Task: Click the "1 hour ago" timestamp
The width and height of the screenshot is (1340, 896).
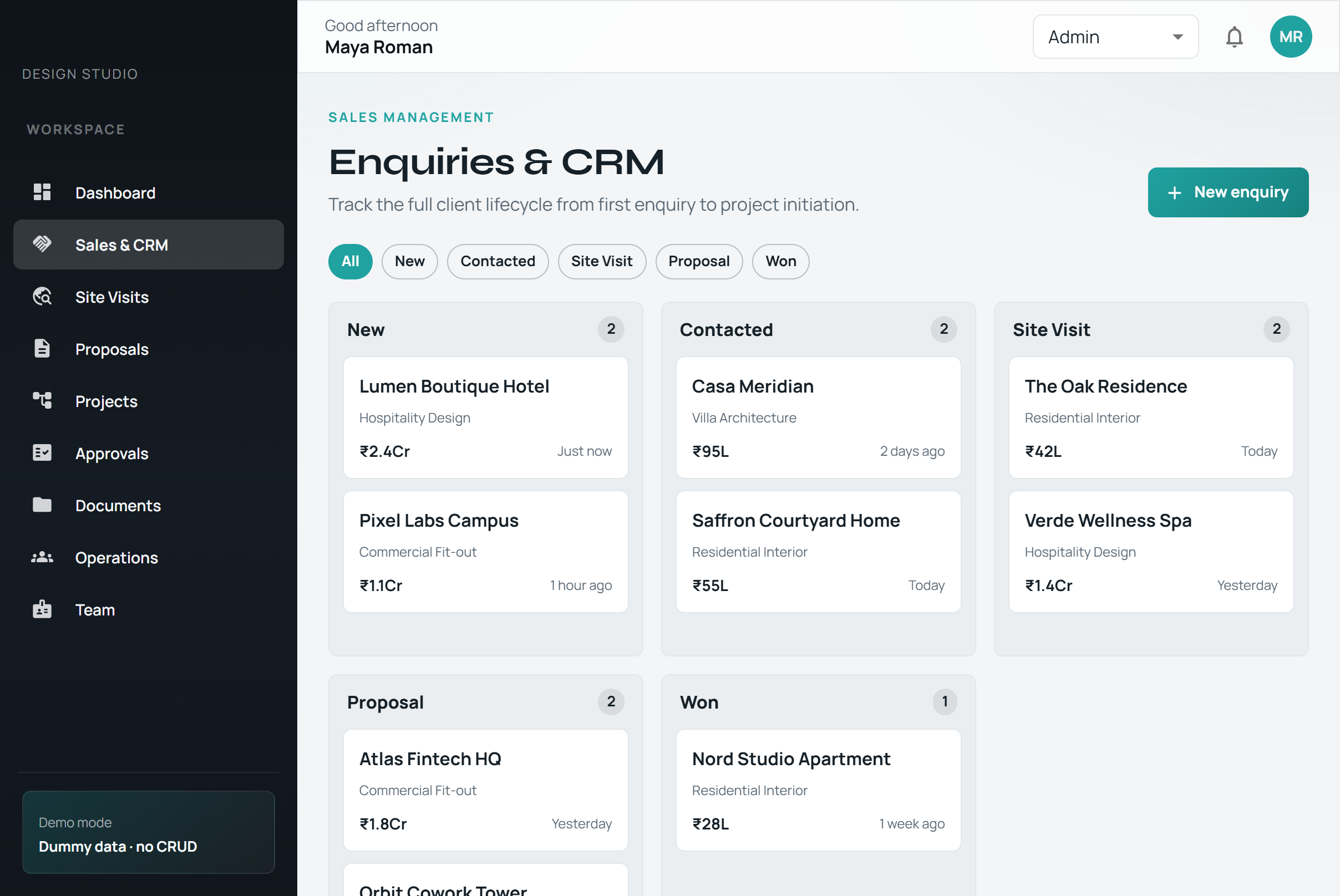Action: pyautogui.click(x=581, y=586)
